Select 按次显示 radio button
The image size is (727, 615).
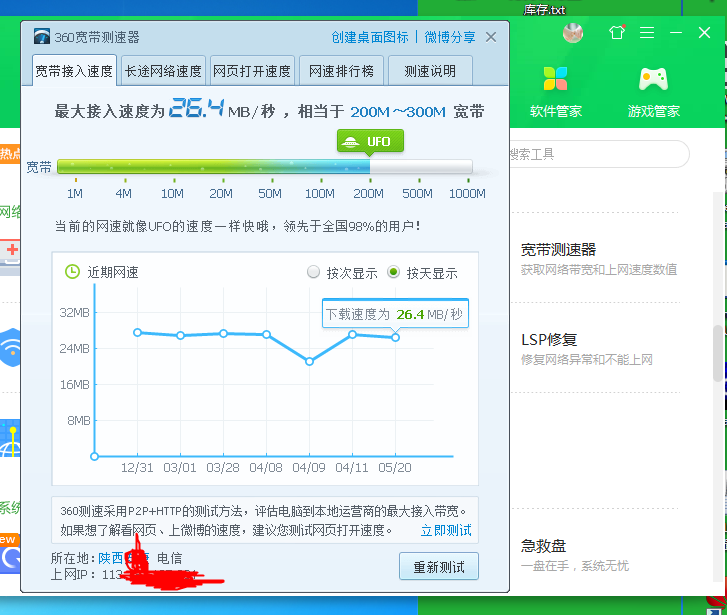313,272
